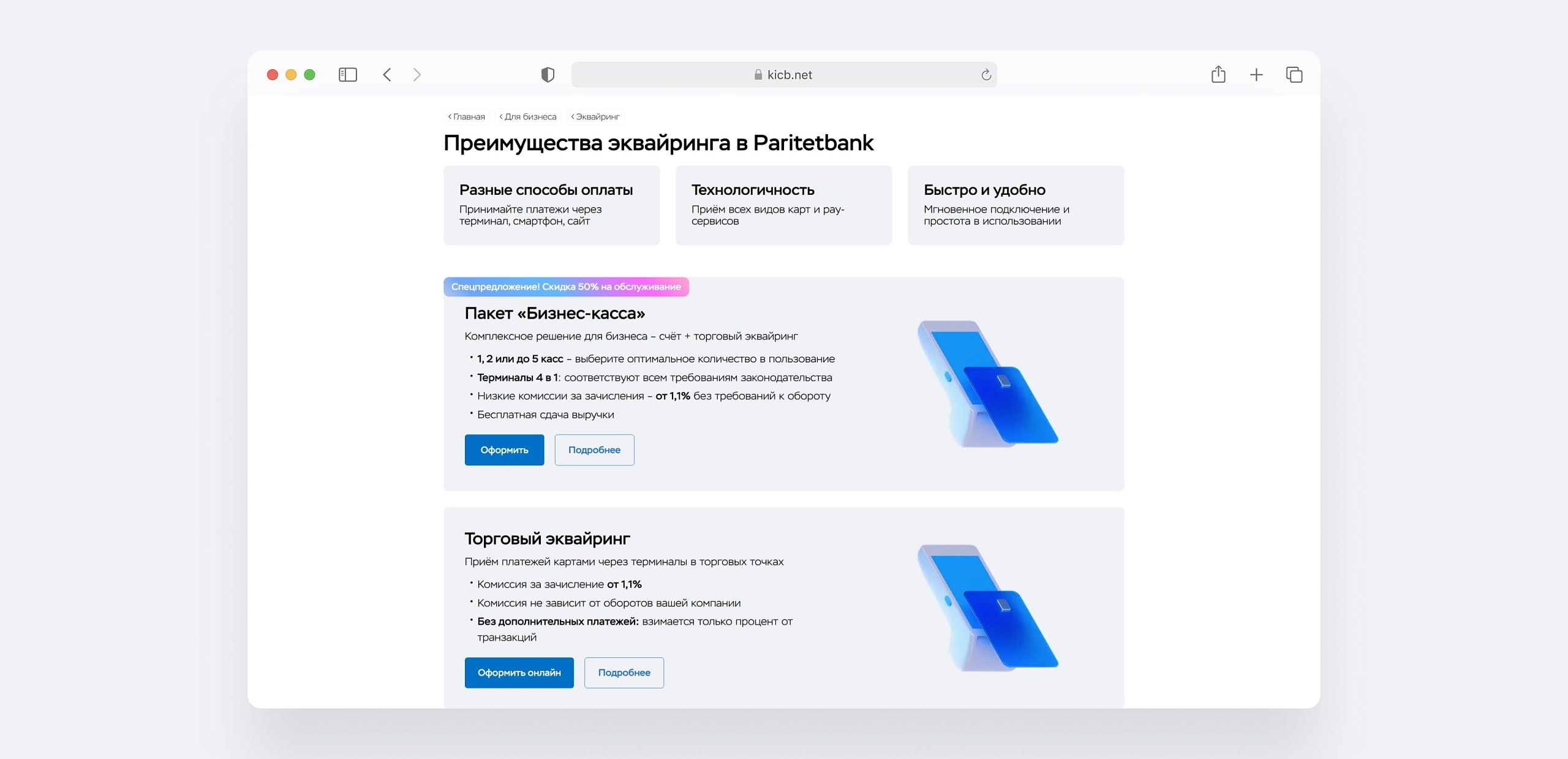Go back using the browser back arrow
This screenshot has height=759, width=1568.
tap(387, 75)
